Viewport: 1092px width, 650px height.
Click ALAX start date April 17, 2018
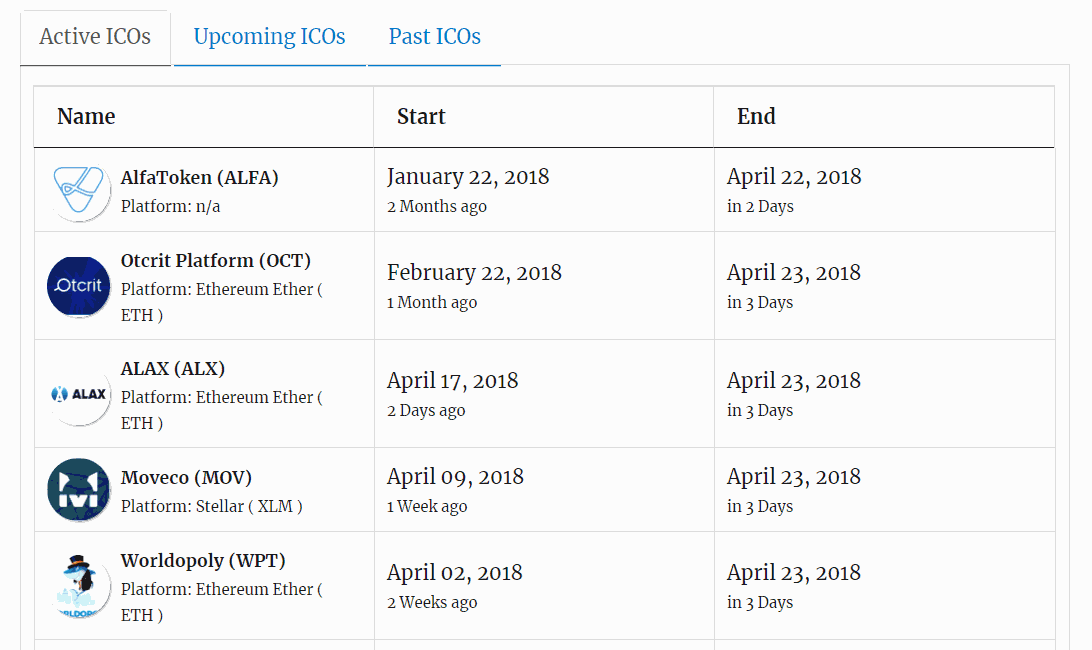pyautogui.click(x=452, y=381)
